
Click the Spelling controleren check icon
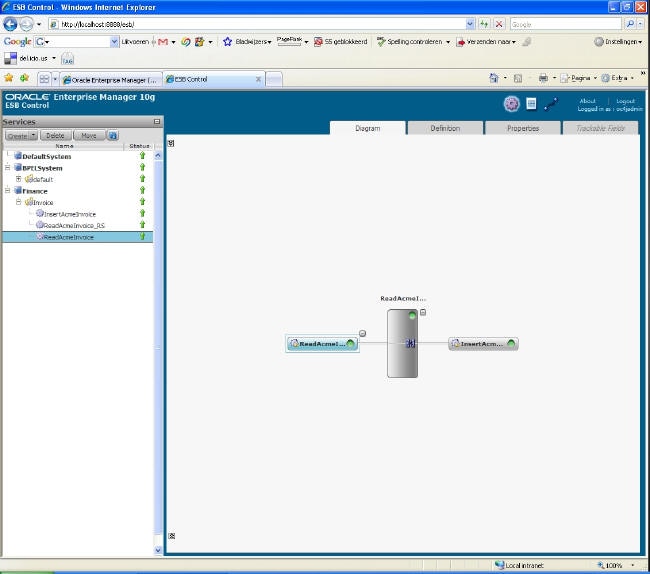point(381,41)
